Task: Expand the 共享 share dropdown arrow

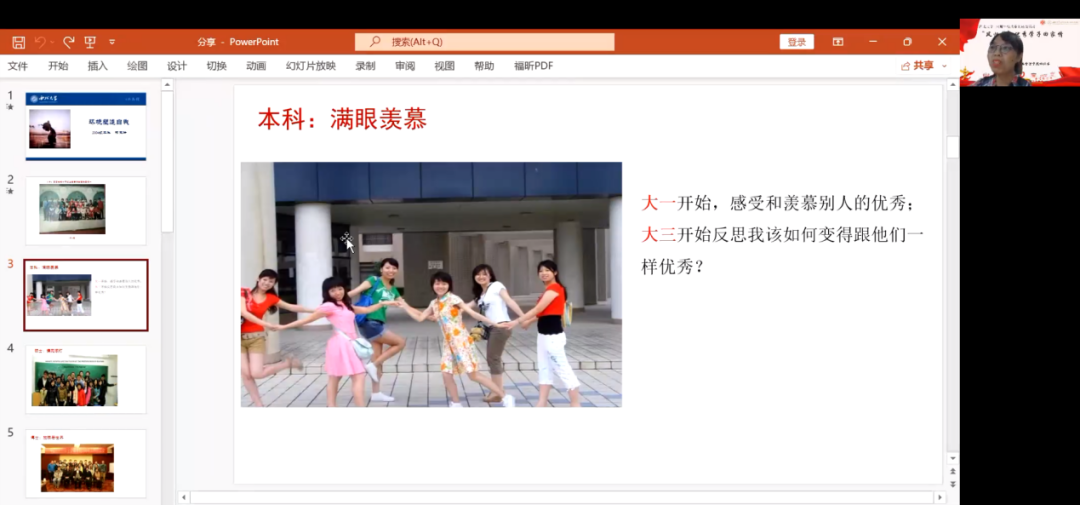Action: pos(945,66)
